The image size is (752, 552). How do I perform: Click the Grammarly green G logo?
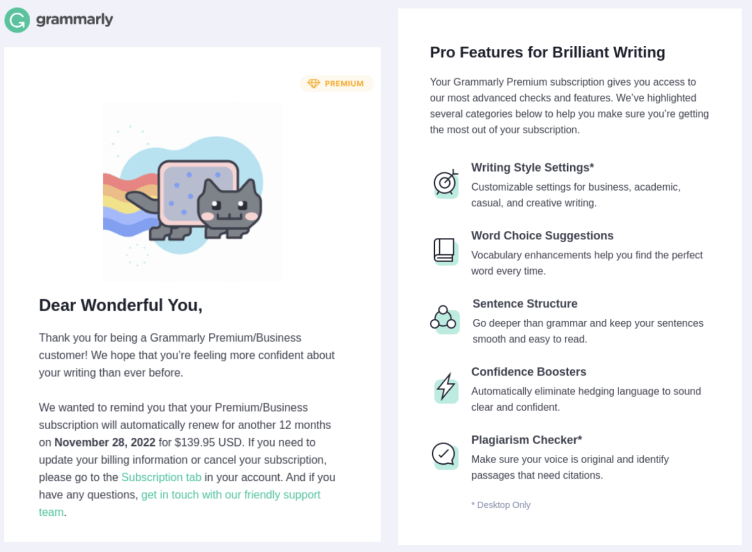coord(17,20)
